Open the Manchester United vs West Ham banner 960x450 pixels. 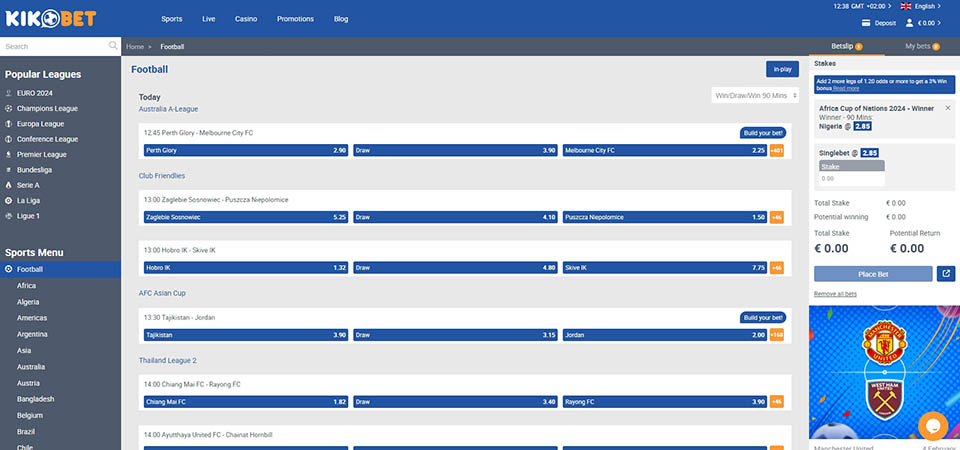(x=884, y=372)
